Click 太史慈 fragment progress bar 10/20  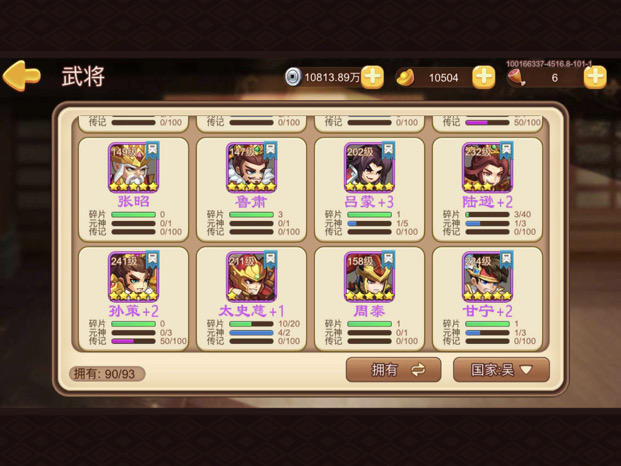click(251, 324)
